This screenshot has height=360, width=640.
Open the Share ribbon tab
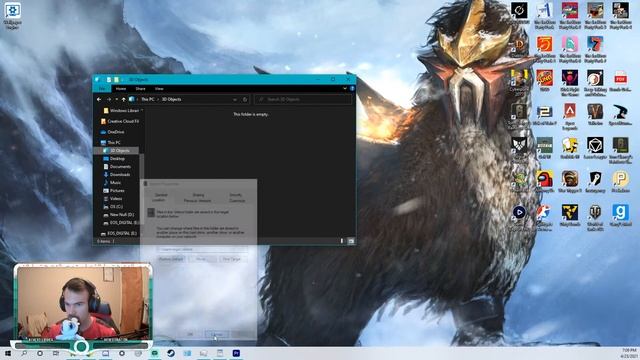click(140, 89)
